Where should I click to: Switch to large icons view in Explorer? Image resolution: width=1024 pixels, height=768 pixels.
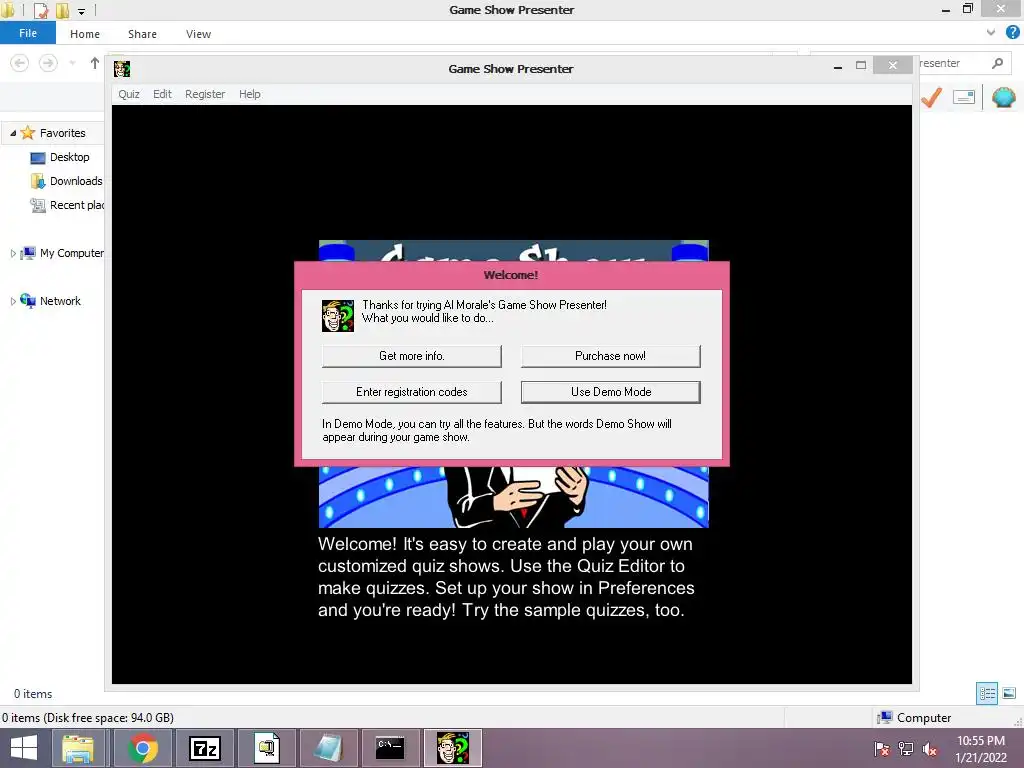1009,693
